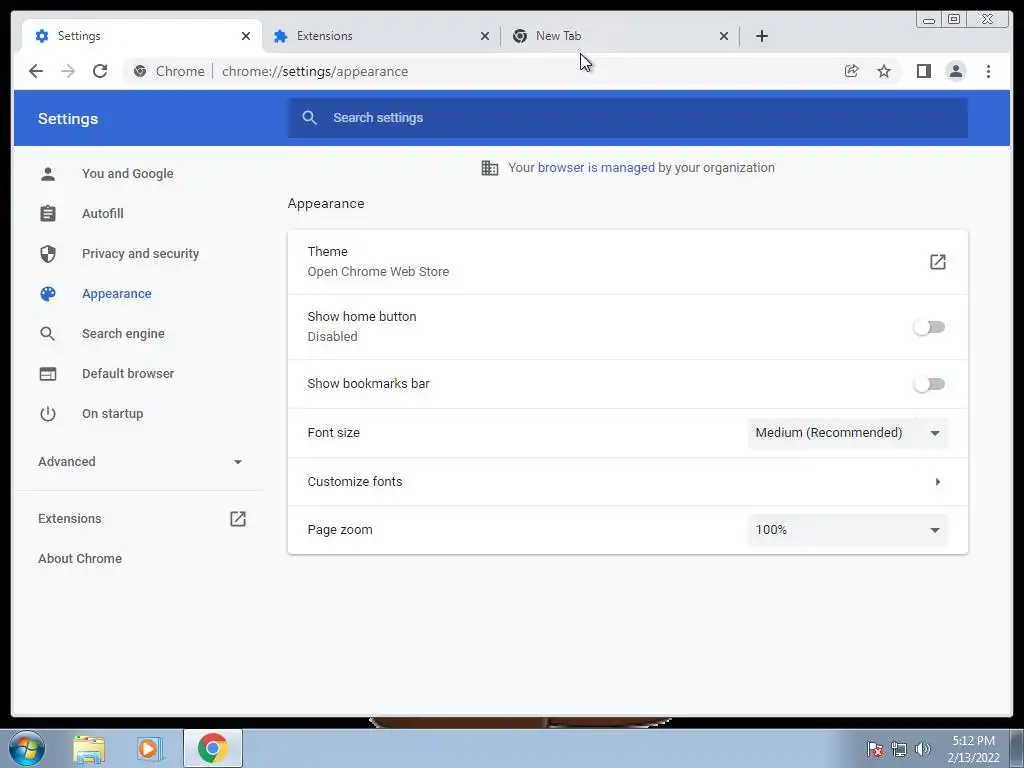Open the profile avatar menu
This screenshot has height=768, width=1024.
(955, 71)
